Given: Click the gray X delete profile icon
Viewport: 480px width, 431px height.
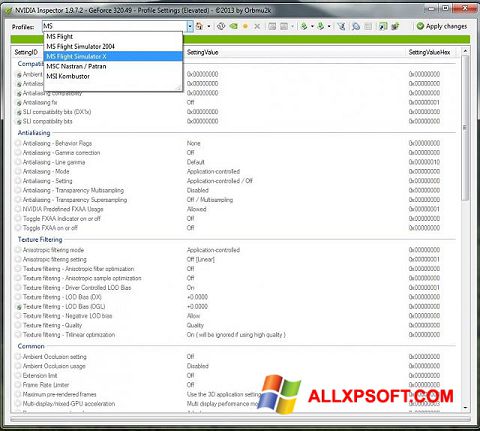Looking at the screenshot, I should [257, 26].
